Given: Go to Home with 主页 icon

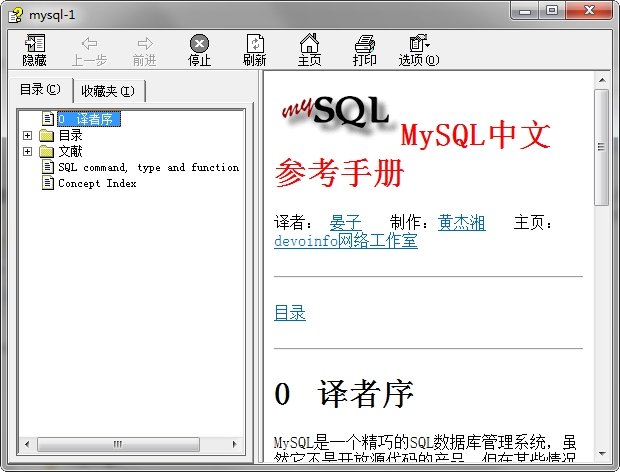Looking at the screenshot, I should [309, 43].
